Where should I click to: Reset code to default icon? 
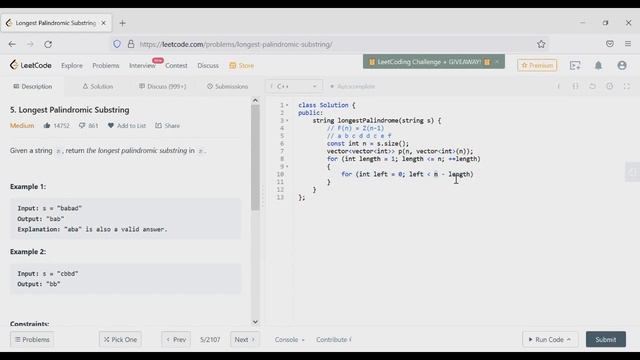[592, 87]
